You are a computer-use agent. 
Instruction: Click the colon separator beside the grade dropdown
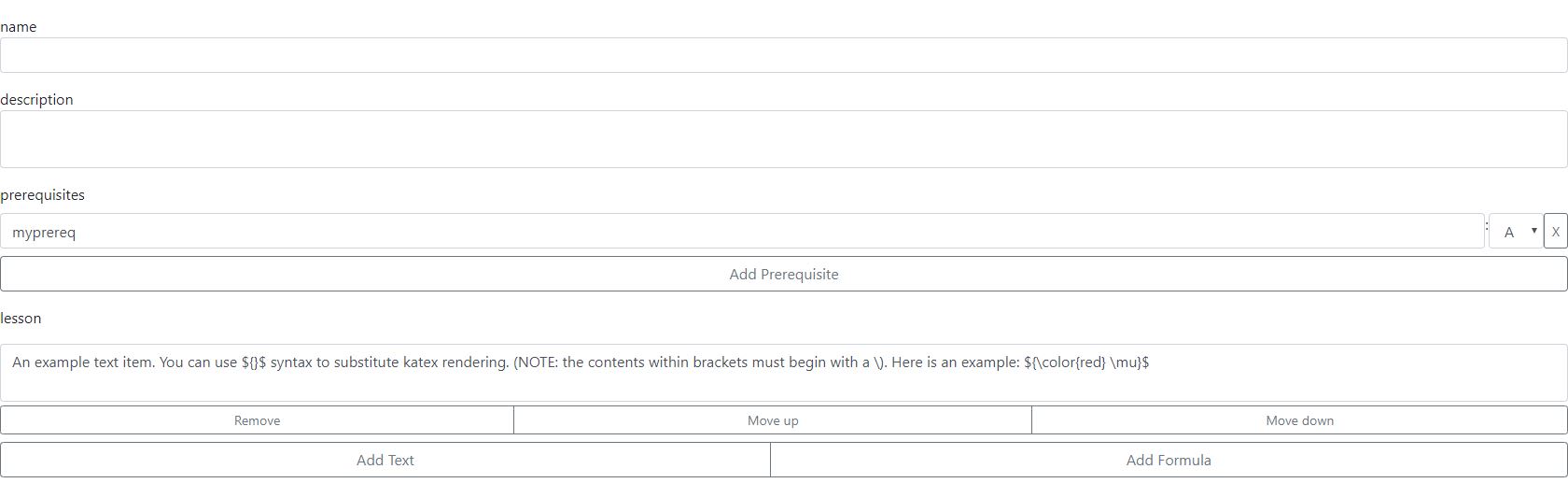[x=1487, y=225]
